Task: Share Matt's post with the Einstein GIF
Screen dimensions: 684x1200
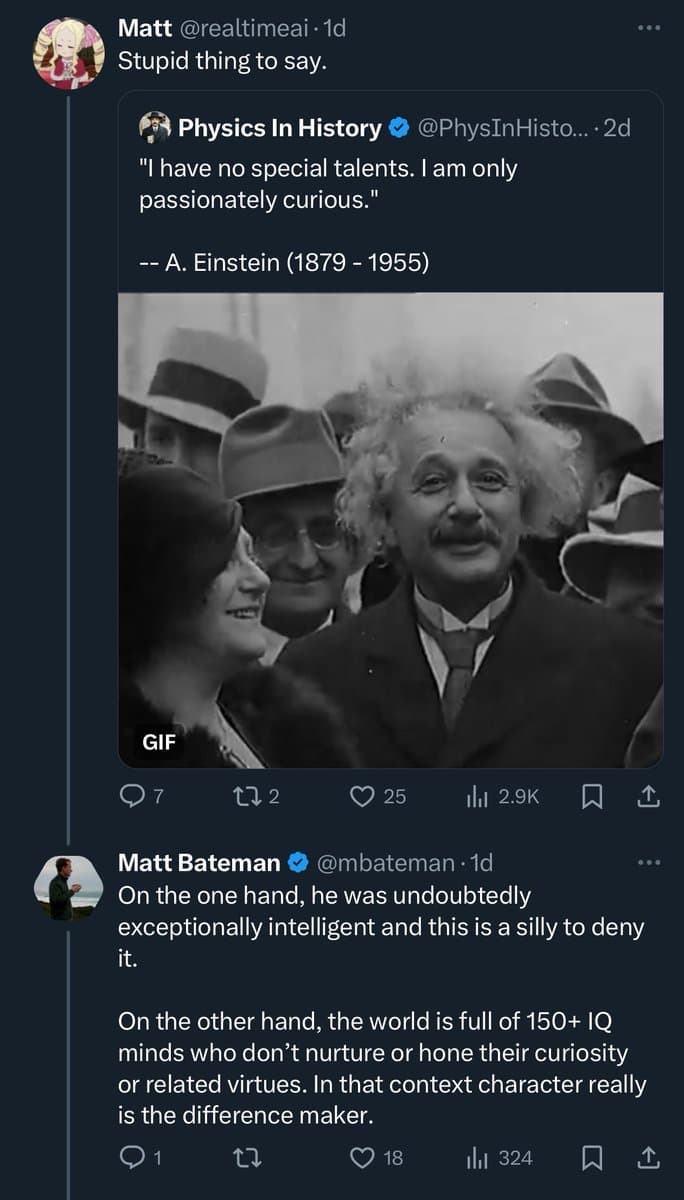Action: click(x=647, y=796)
